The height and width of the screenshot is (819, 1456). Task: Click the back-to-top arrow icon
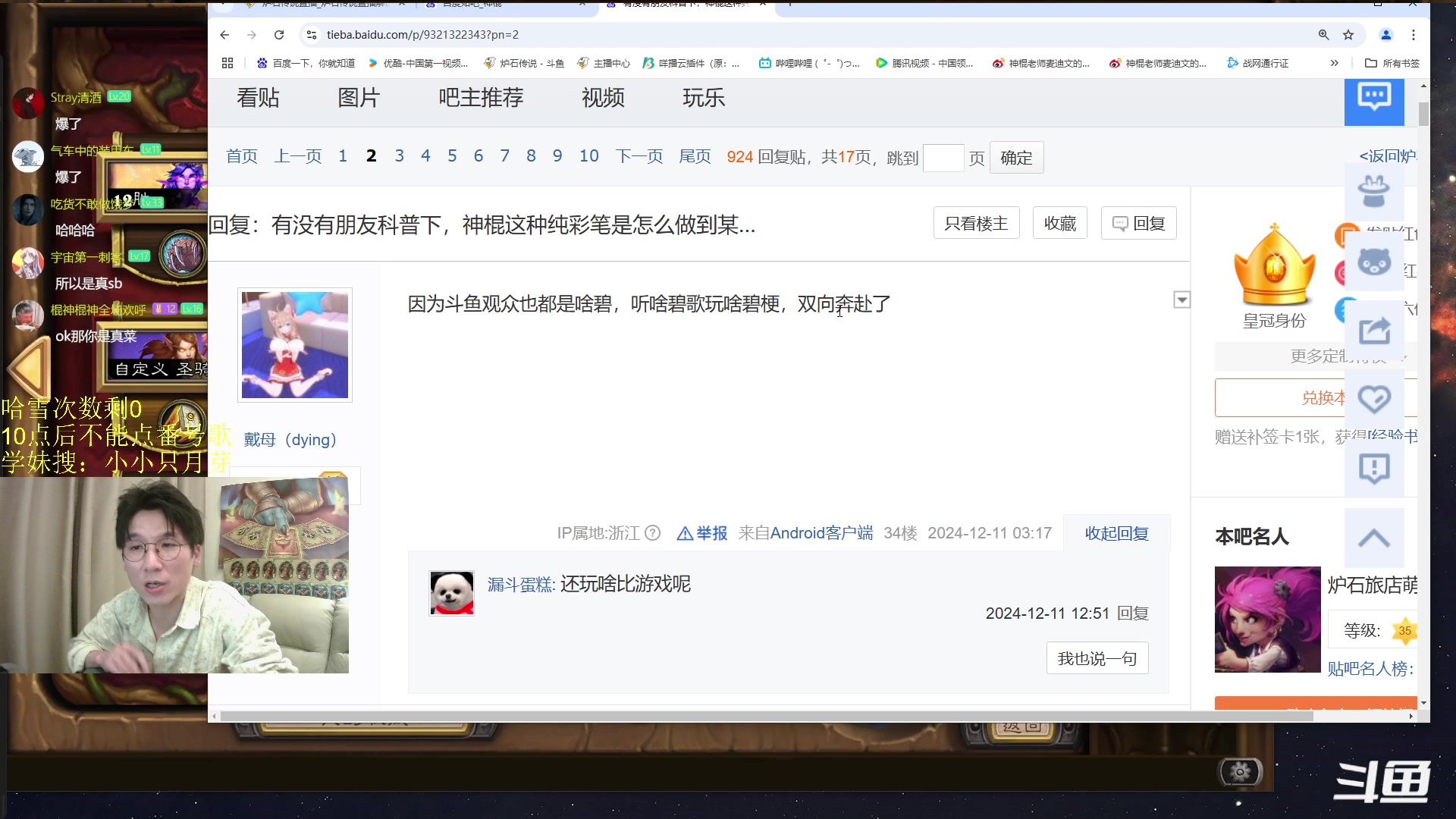[x=1374, y=538]
